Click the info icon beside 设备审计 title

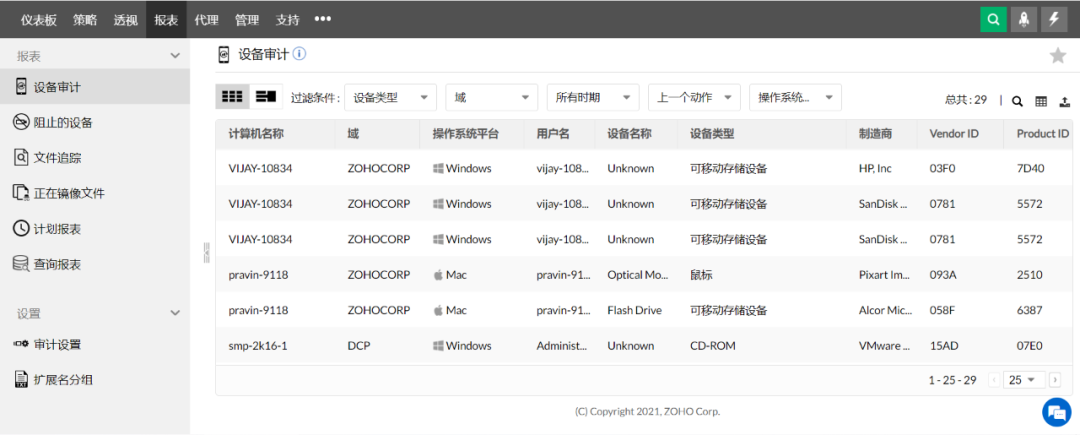coord(300,54)
